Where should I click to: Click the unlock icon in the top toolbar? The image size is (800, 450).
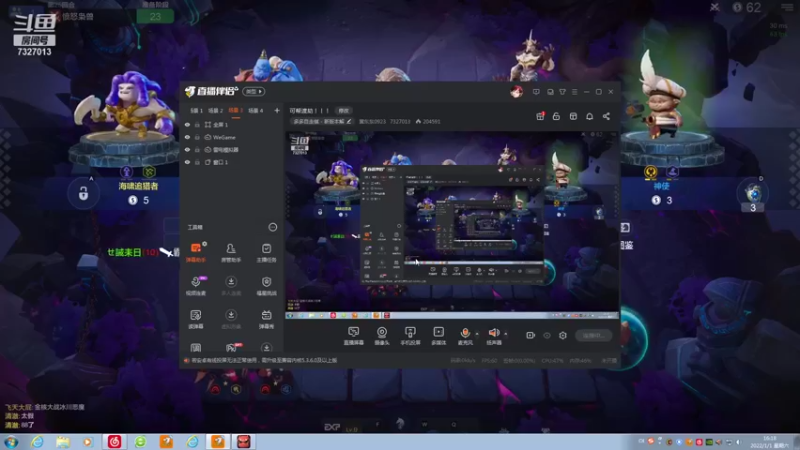tap(556, 116)
